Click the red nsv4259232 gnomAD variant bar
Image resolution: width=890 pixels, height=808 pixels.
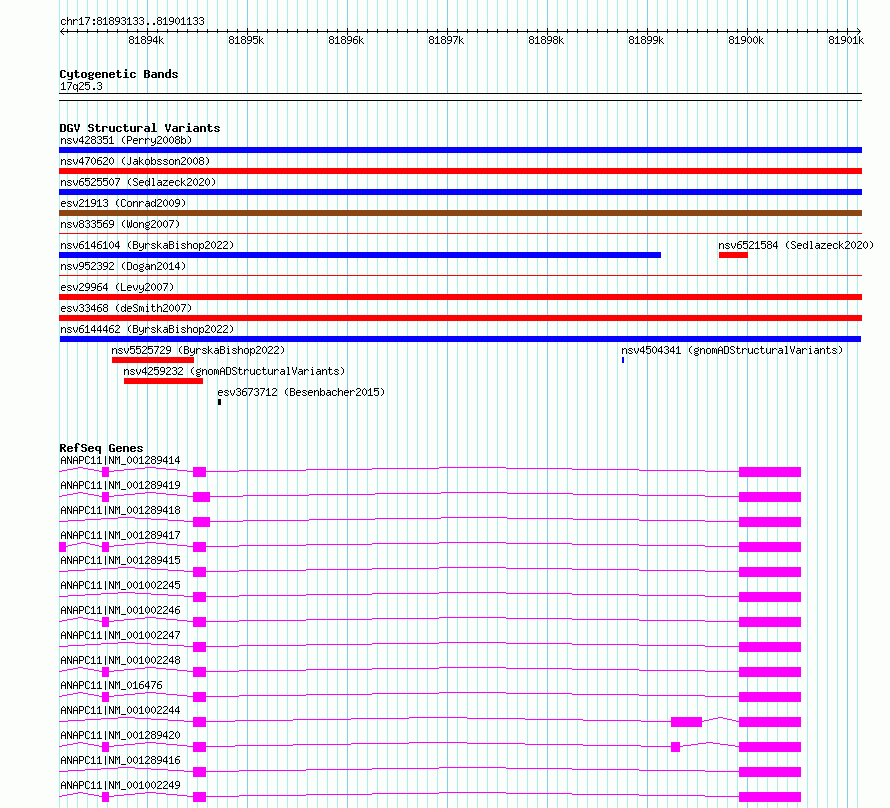click(x=163, y=381)
